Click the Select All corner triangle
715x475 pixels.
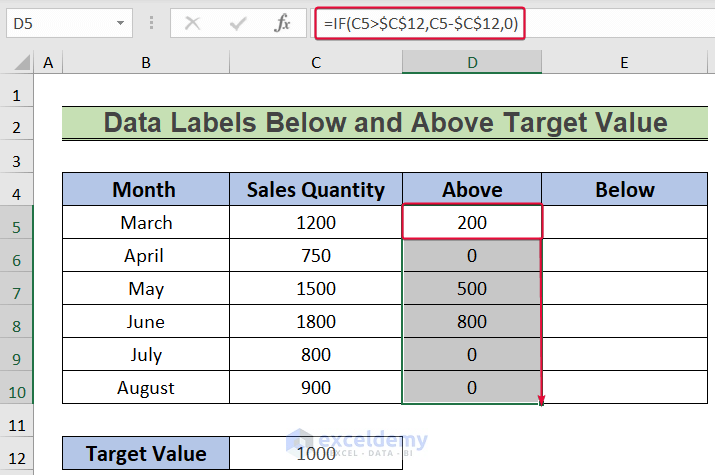click(x=17, y=64)
